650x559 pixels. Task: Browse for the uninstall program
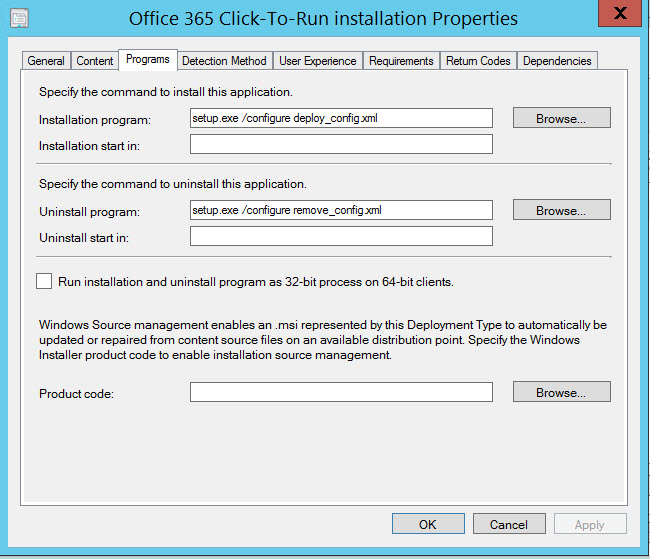pos(561,210)
